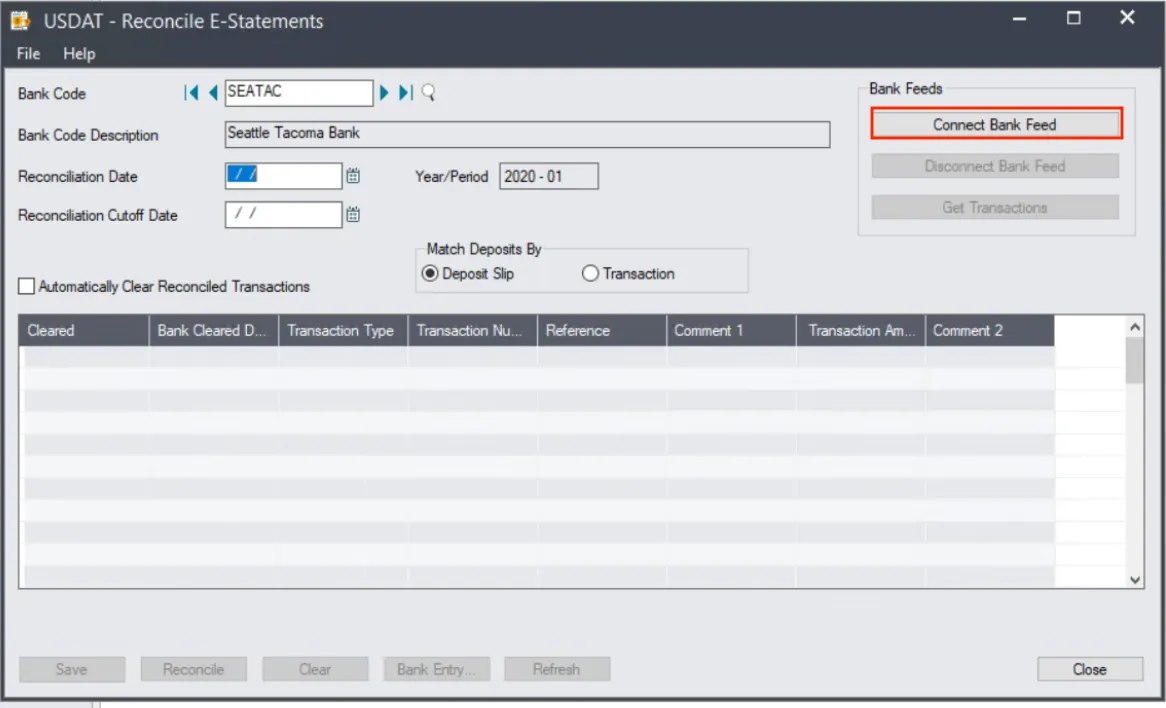This screenshot has height=708, width=1166.
Task: Click the Year/Period field
Action: click(549, 176)
